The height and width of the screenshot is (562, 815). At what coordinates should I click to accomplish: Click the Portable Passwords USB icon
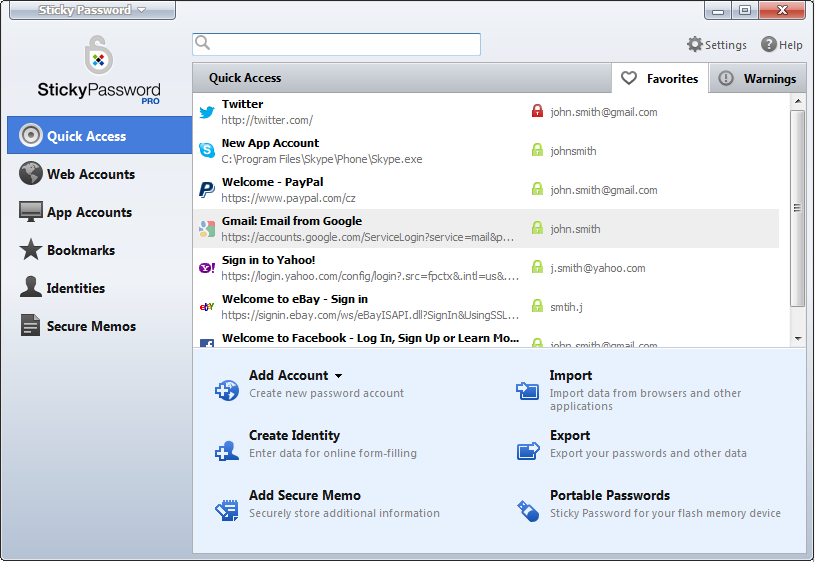[x=528, y=511]
